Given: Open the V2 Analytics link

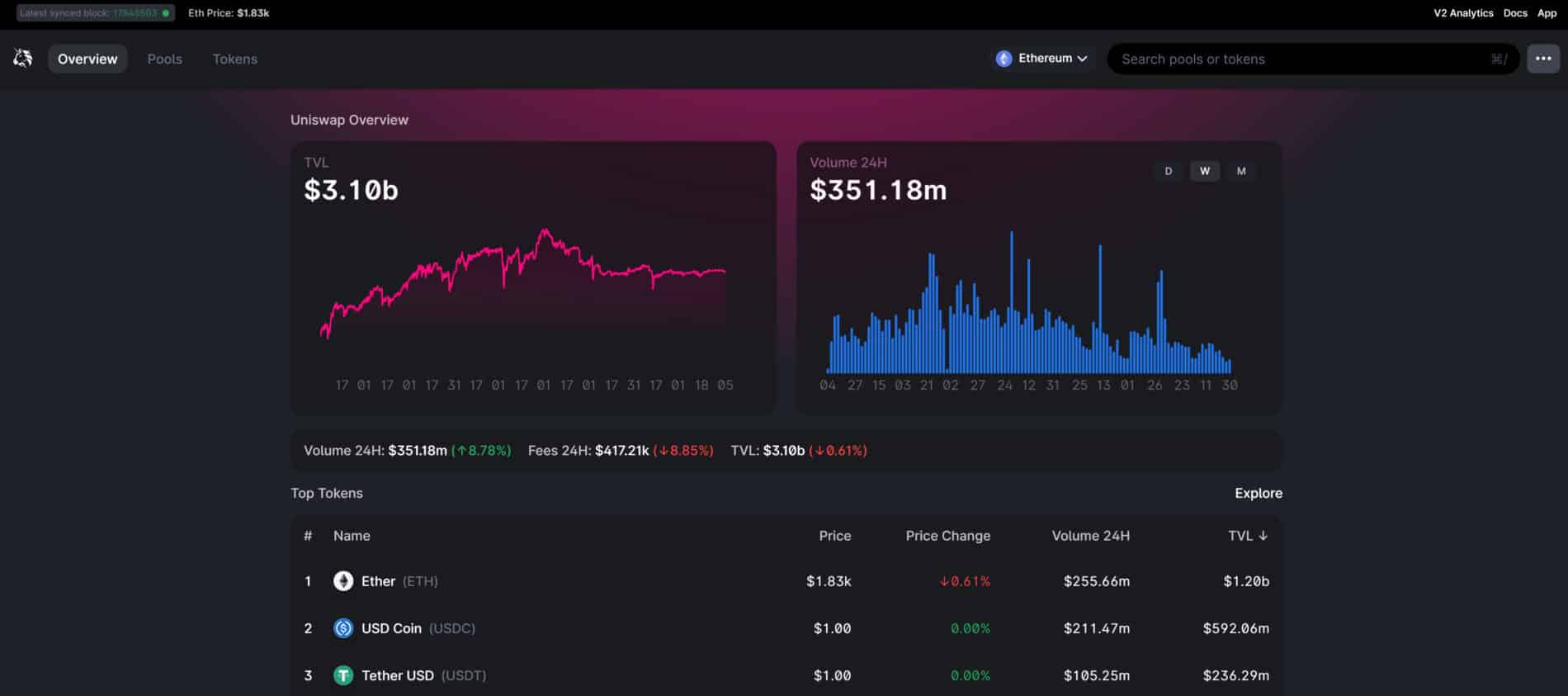Looking at the screenshot, I should [1462, 13].
